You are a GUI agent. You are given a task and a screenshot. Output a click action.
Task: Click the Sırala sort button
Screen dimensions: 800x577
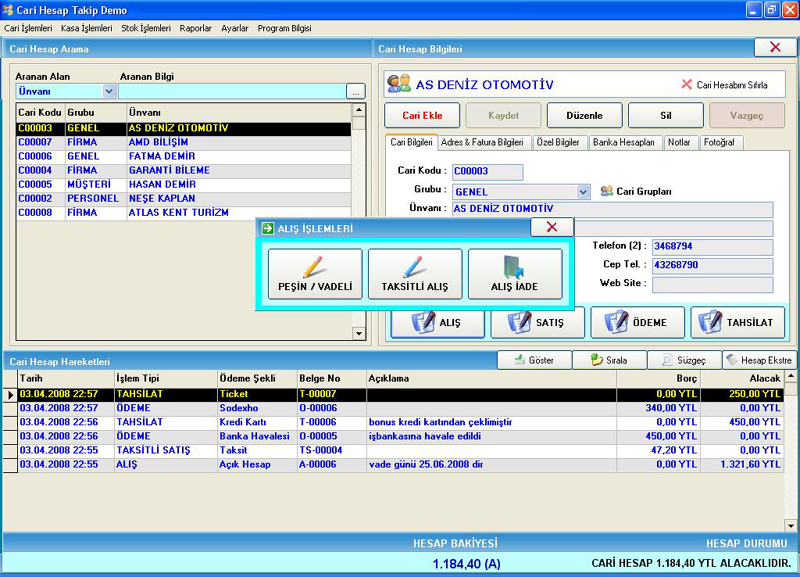609,360
